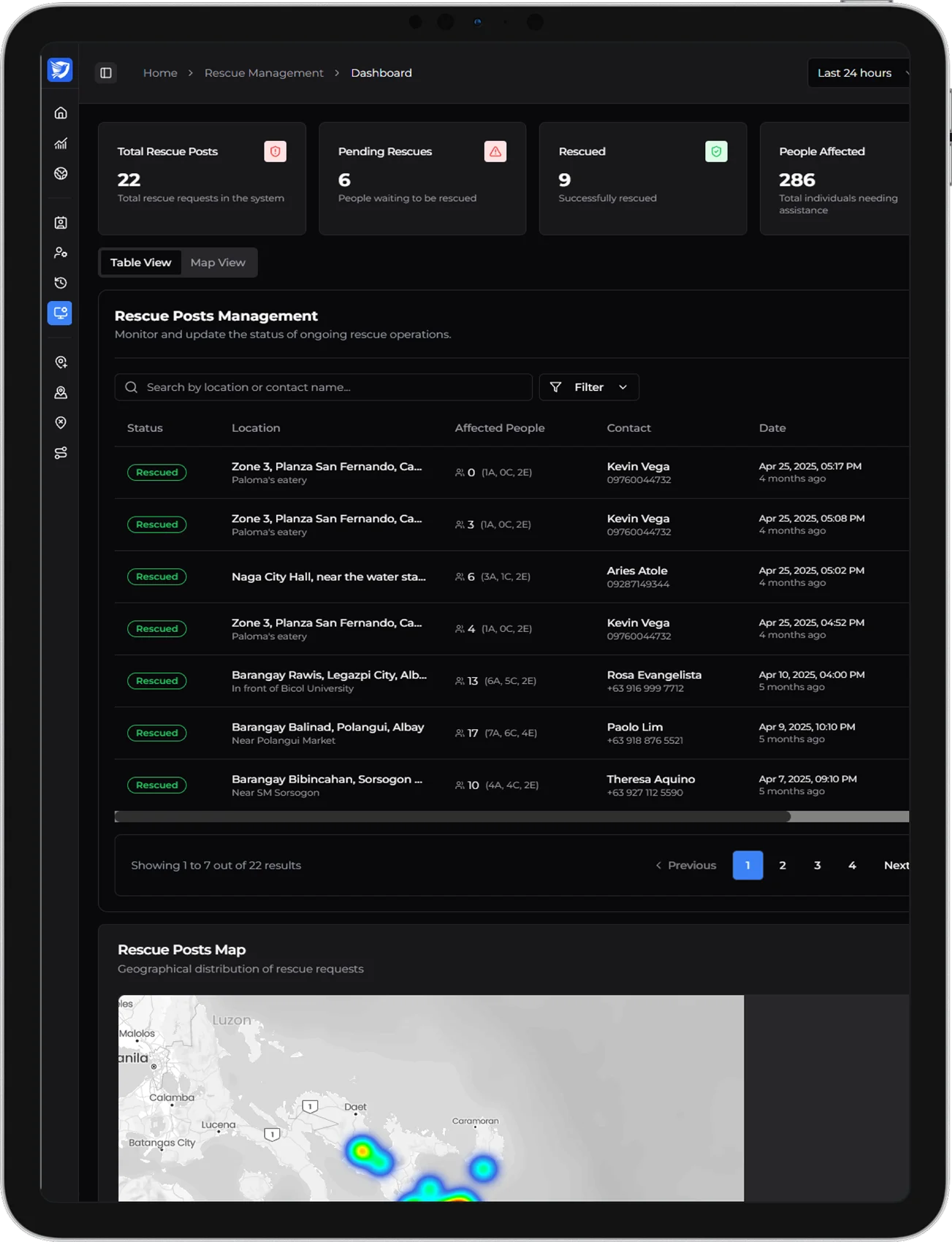Click the map pin with X icon
Viewport: 952px width, 1242px height.
[61, 423]
